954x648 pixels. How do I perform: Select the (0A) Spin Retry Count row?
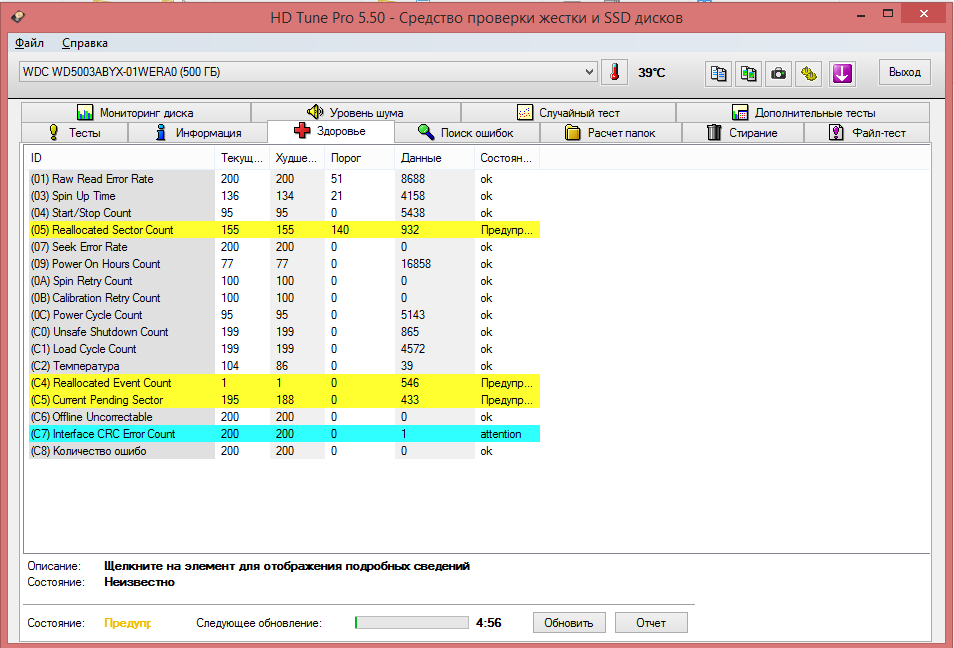(284, 281)
